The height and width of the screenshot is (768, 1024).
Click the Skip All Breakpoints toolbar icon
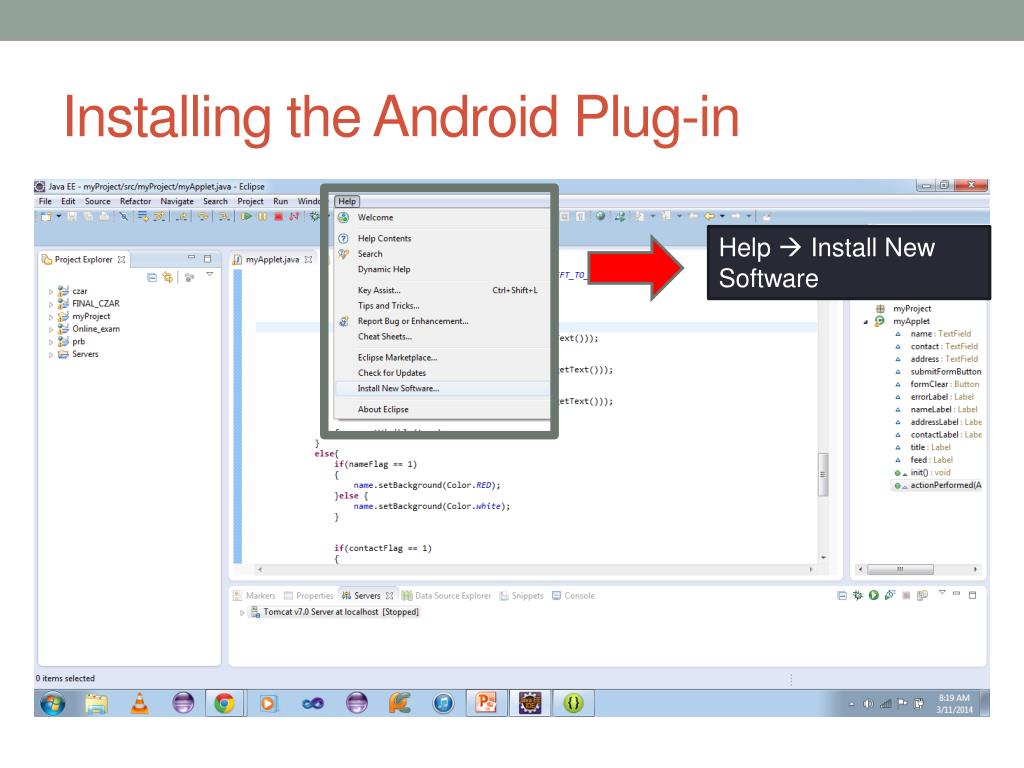123,216
